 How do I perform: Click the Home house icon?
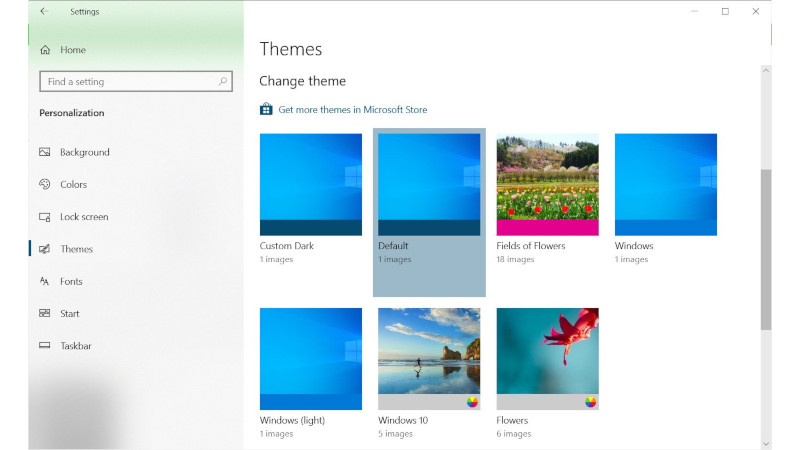click(x=45, y=49)
